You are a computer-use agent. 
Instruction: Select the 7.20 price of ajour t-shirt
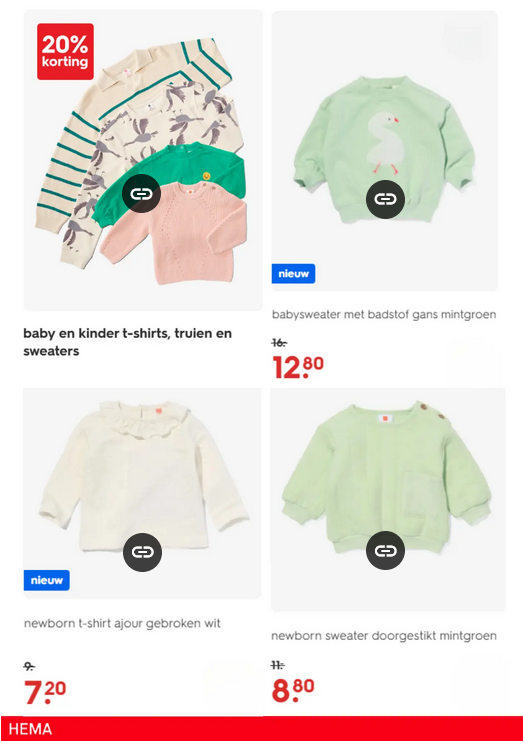pyautogui.click(x=45, y=692)
